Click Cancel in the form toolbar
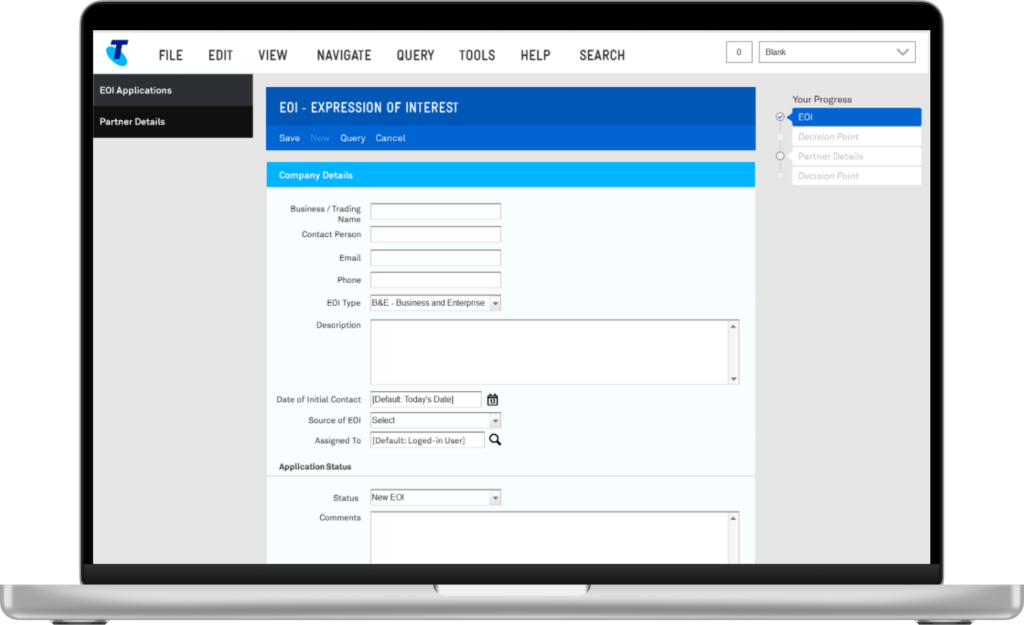The height and width of the screenshot is (625, 1024). (390, 138)
